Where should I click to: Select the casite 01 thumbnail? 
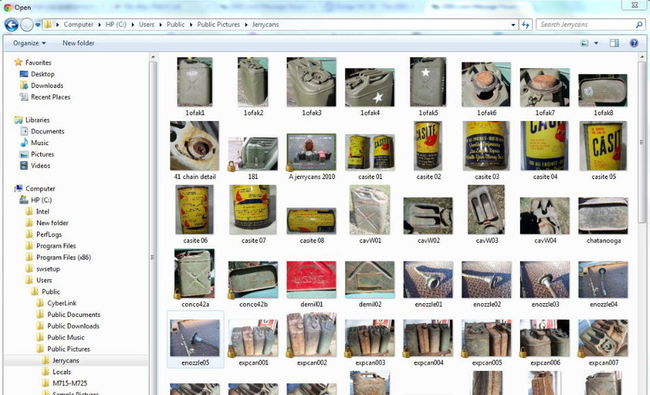(x=370, y=152)
